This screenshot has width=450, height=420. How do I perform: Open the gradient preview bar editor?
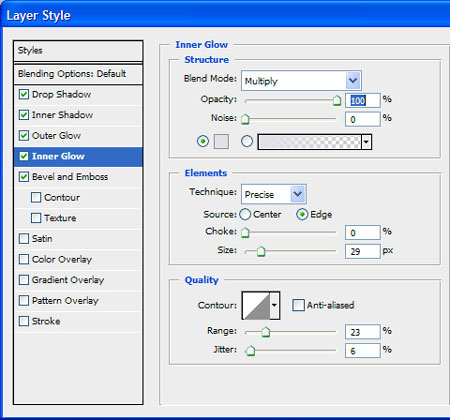pyautogui.click(x=309, y=142)
